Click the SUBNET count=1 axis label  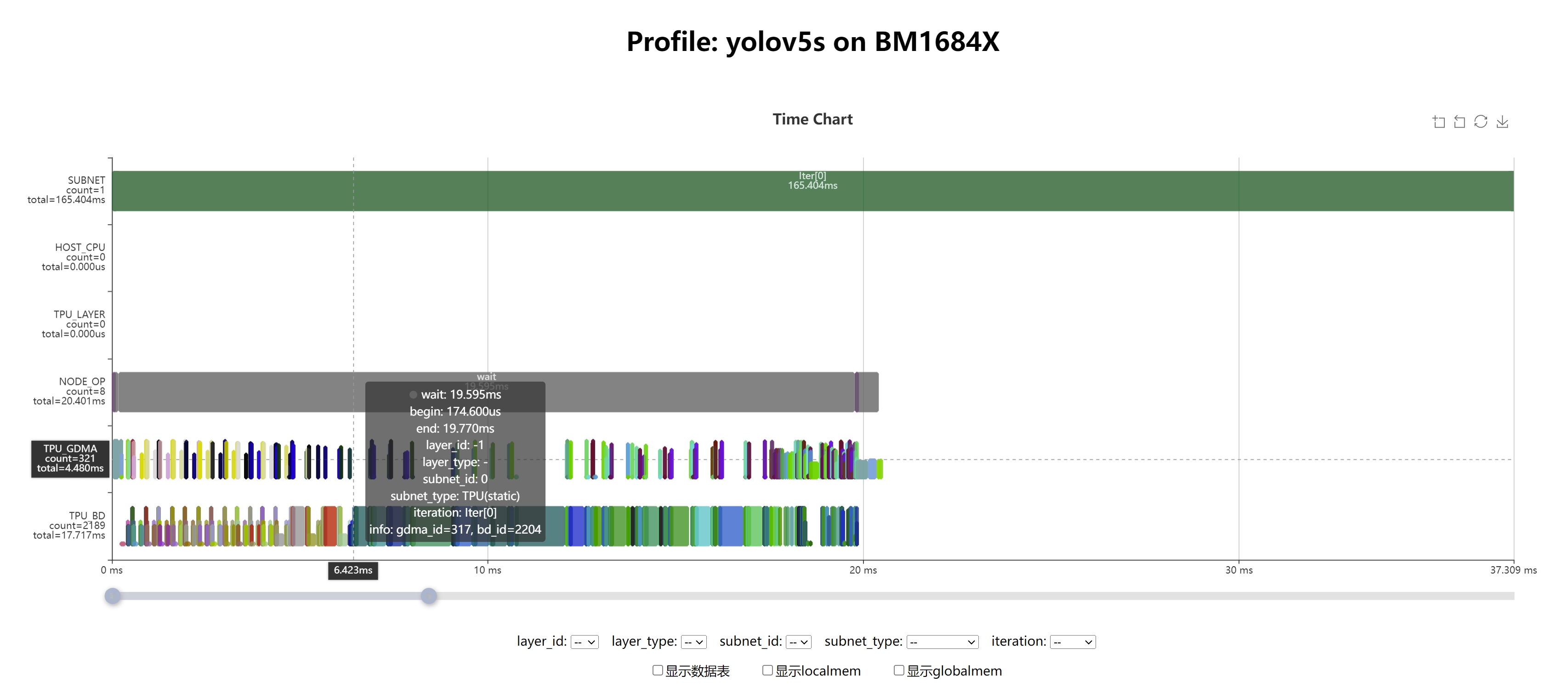pyautogui.click(x=66, y=190)
